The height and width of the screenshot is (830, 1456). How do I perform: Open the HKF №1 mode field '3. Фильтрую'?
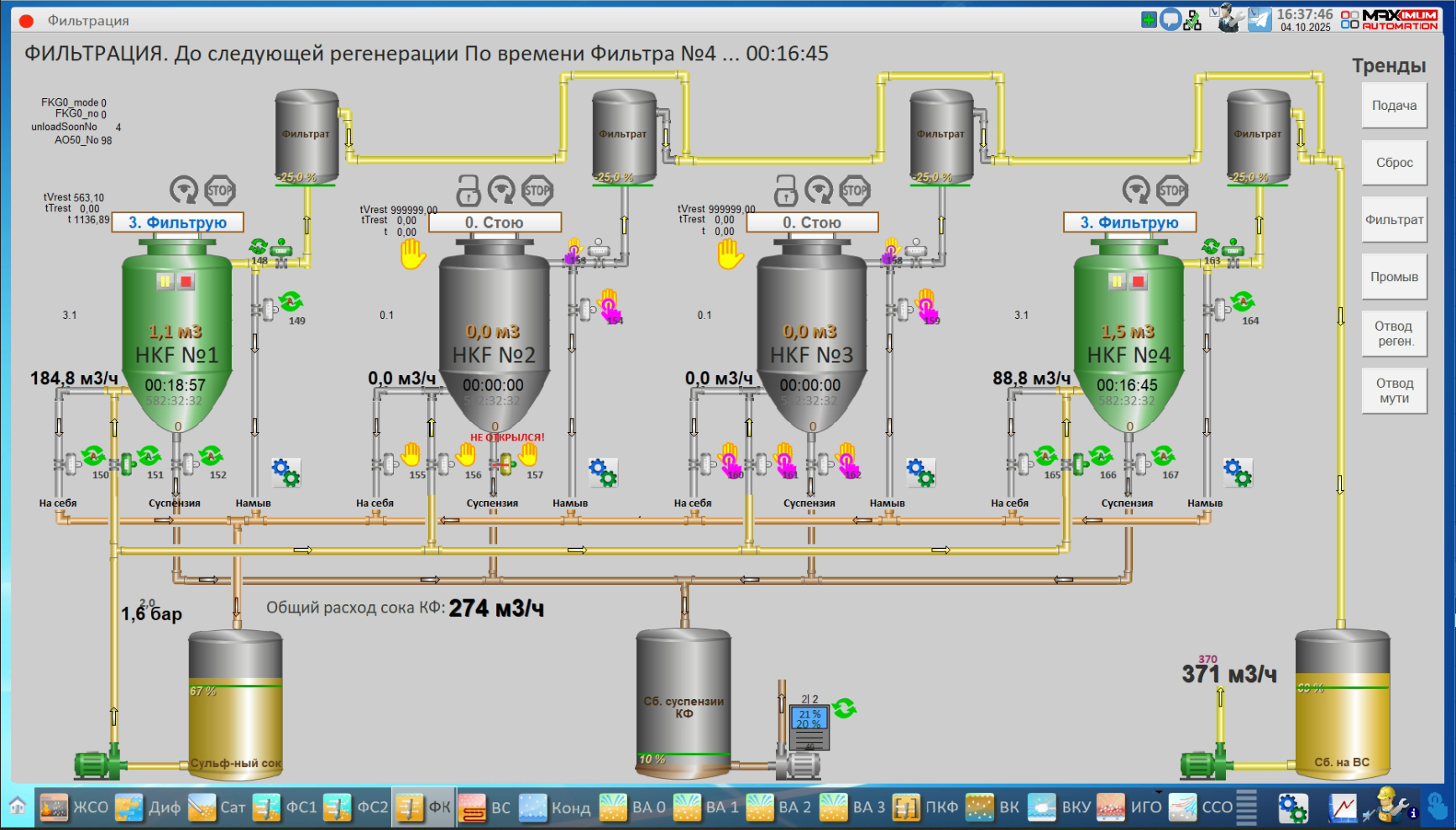point(177,222)
